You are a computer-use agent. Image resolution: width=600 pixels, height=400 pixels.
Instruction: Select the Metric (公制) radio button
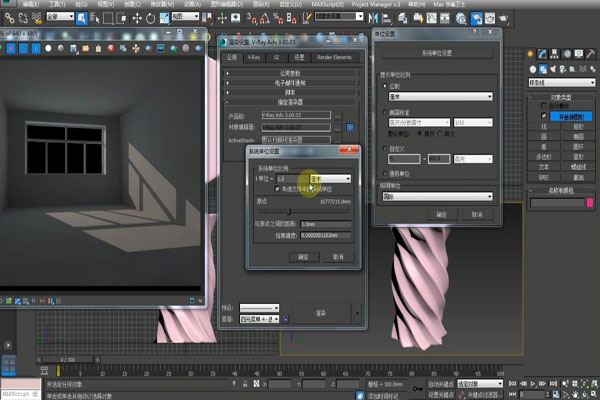[x=386, y=86]
